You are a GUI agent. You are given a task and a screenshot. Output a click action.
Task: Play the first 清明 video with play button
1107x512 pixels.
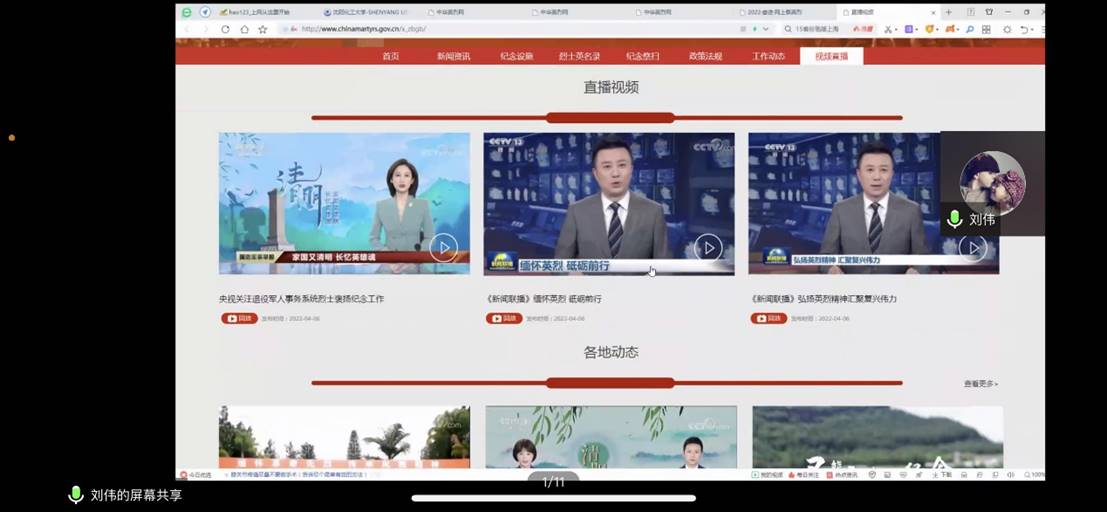[x=443, y=247]
